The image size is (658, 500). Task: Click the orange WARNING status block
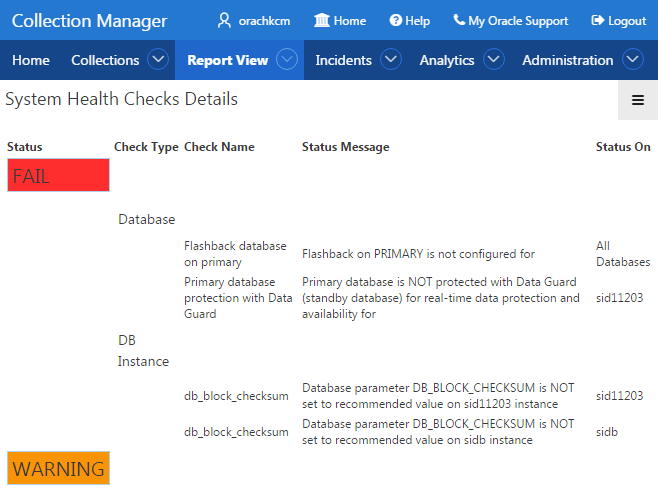[x=58, y=468]
